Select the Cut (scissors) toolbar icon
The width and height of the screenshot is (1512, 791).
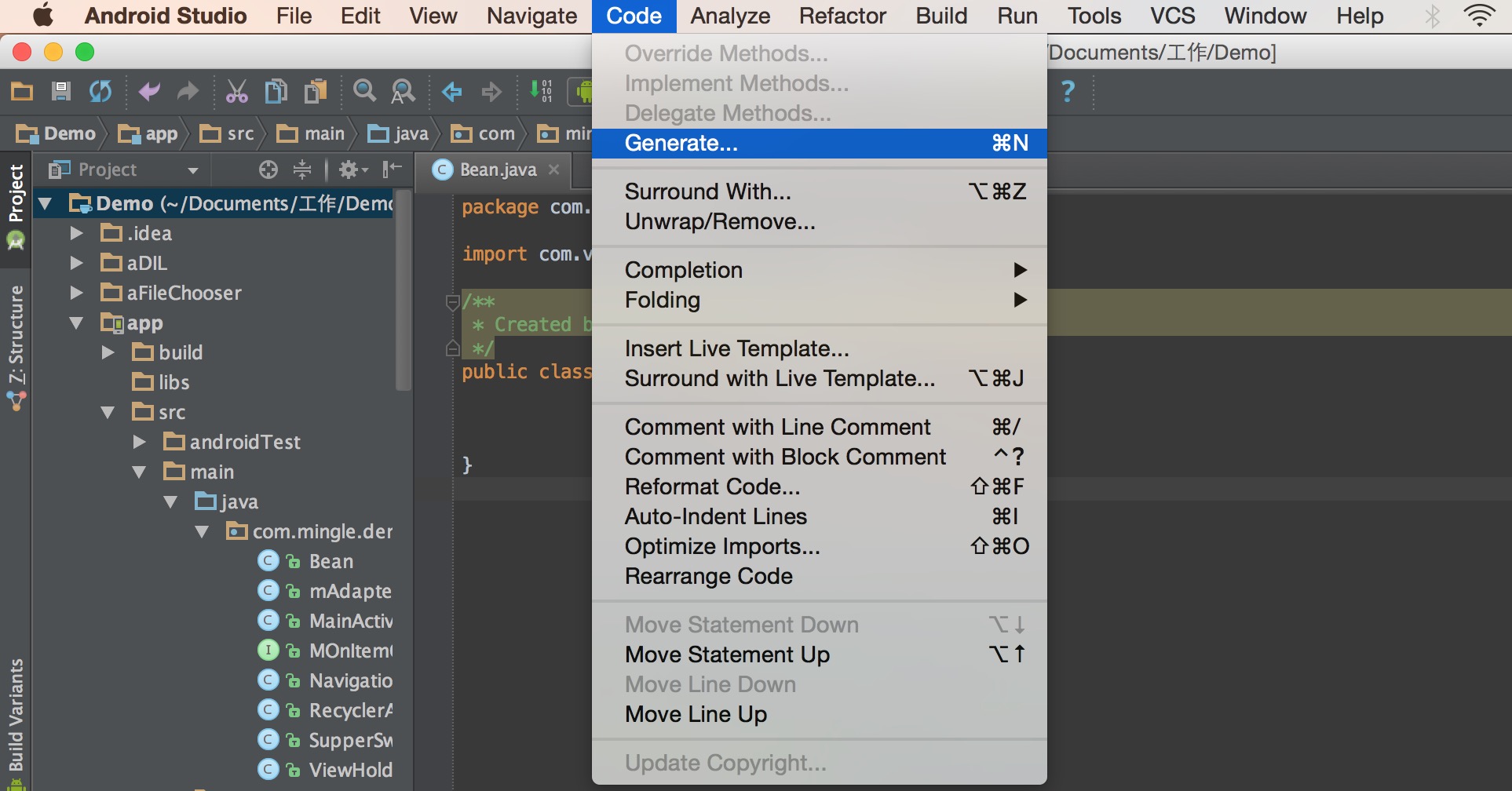(x=237, y=91)
